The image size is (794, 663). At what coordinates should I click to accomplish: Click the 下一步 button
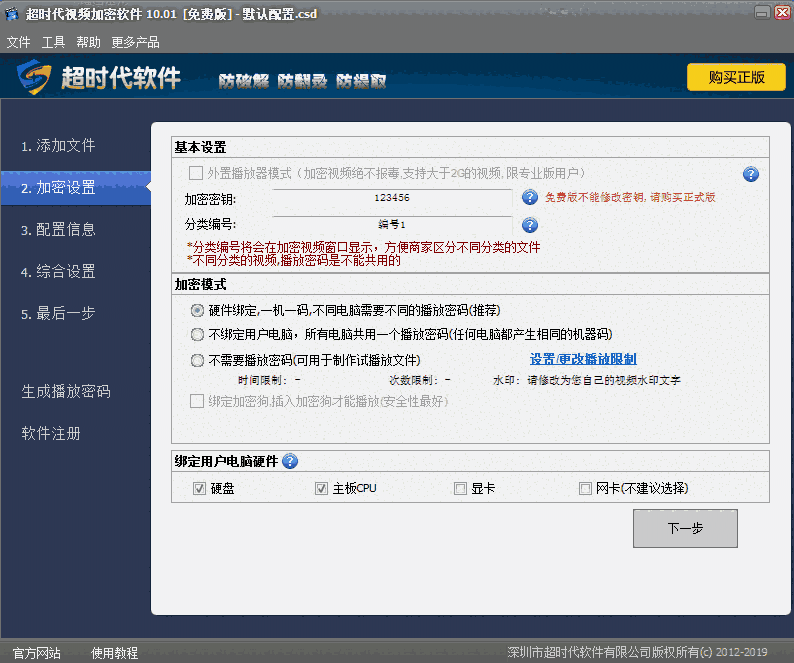click(685, 528)
